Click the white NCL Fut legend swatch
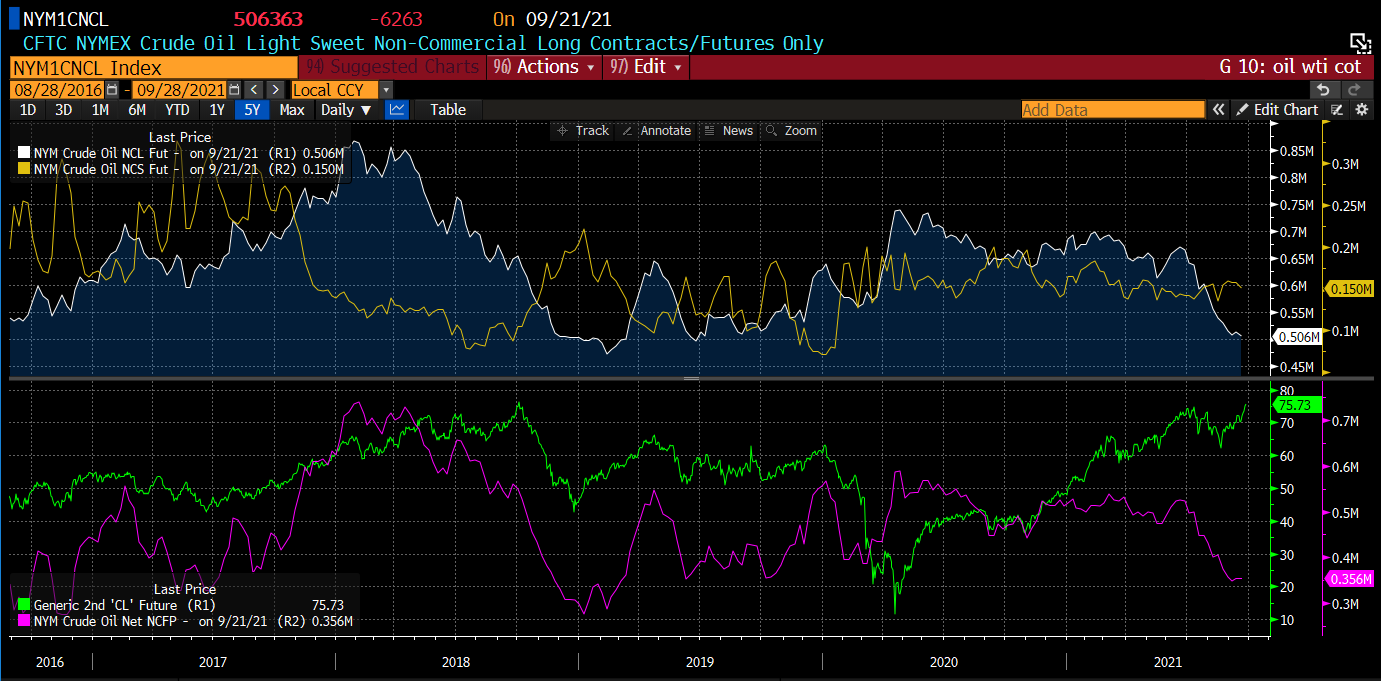This screenshot has height=681, width=1381. (x=23, y=153)
